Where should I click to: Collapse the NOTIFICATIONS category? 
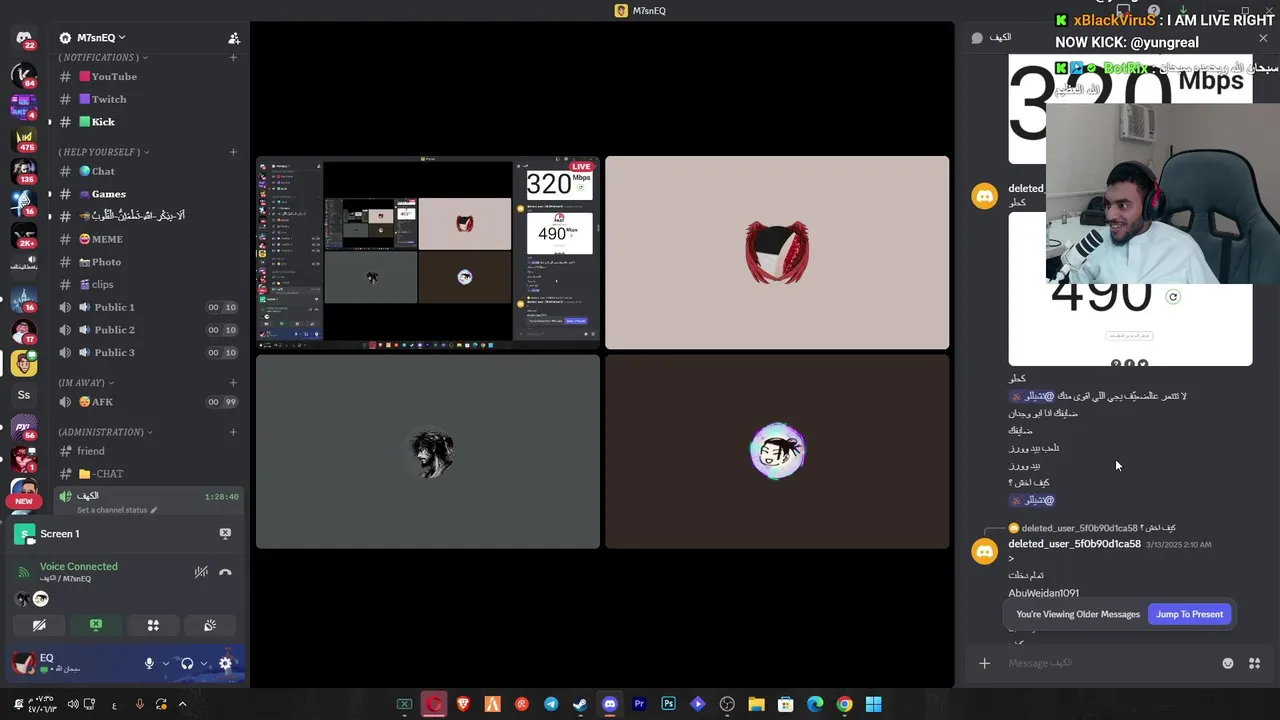pyautogui.click(x=103, y=57)
